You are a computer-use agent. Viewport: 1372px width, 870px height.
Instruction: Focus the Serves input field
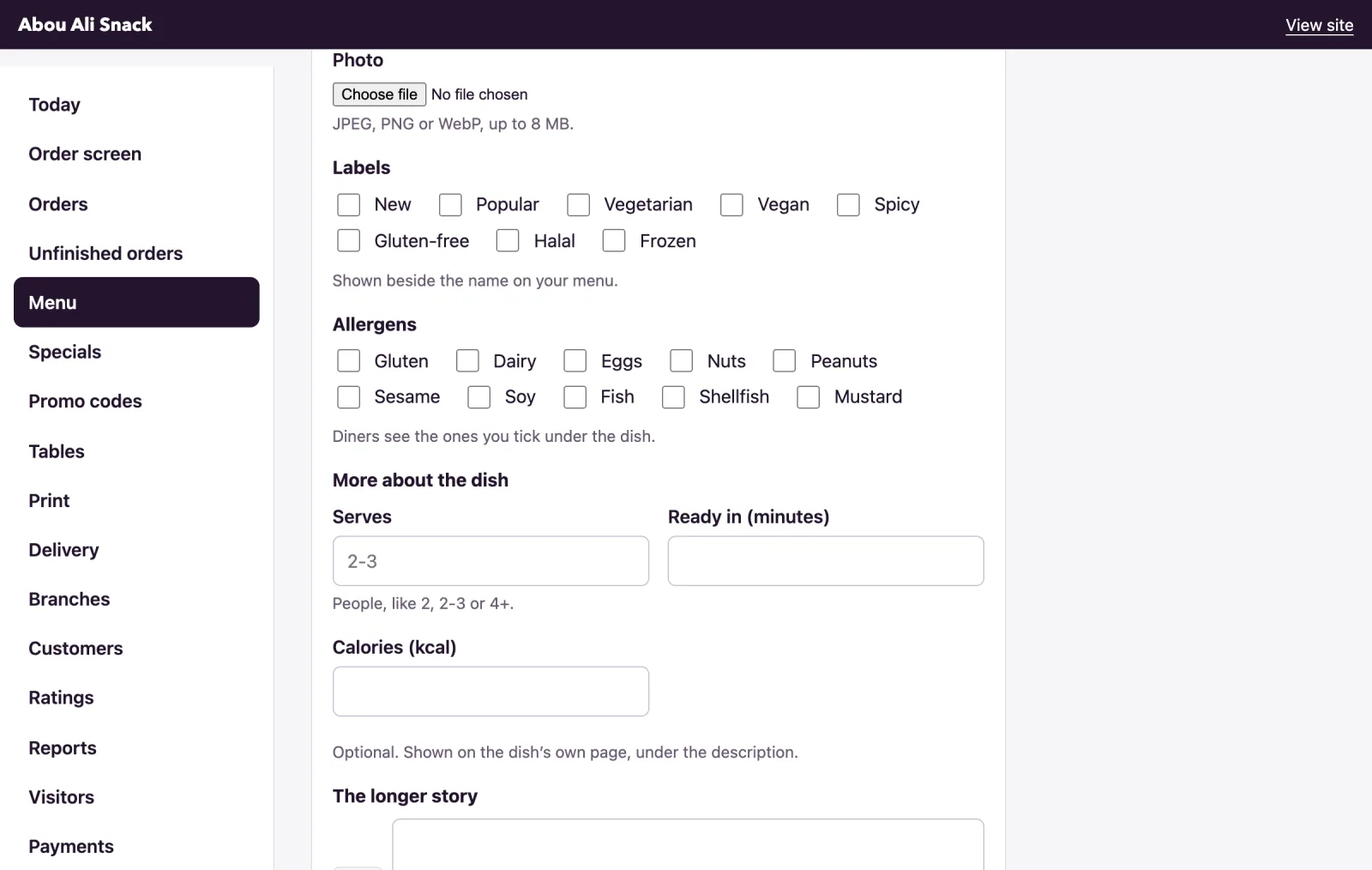[x=490, y=561]
